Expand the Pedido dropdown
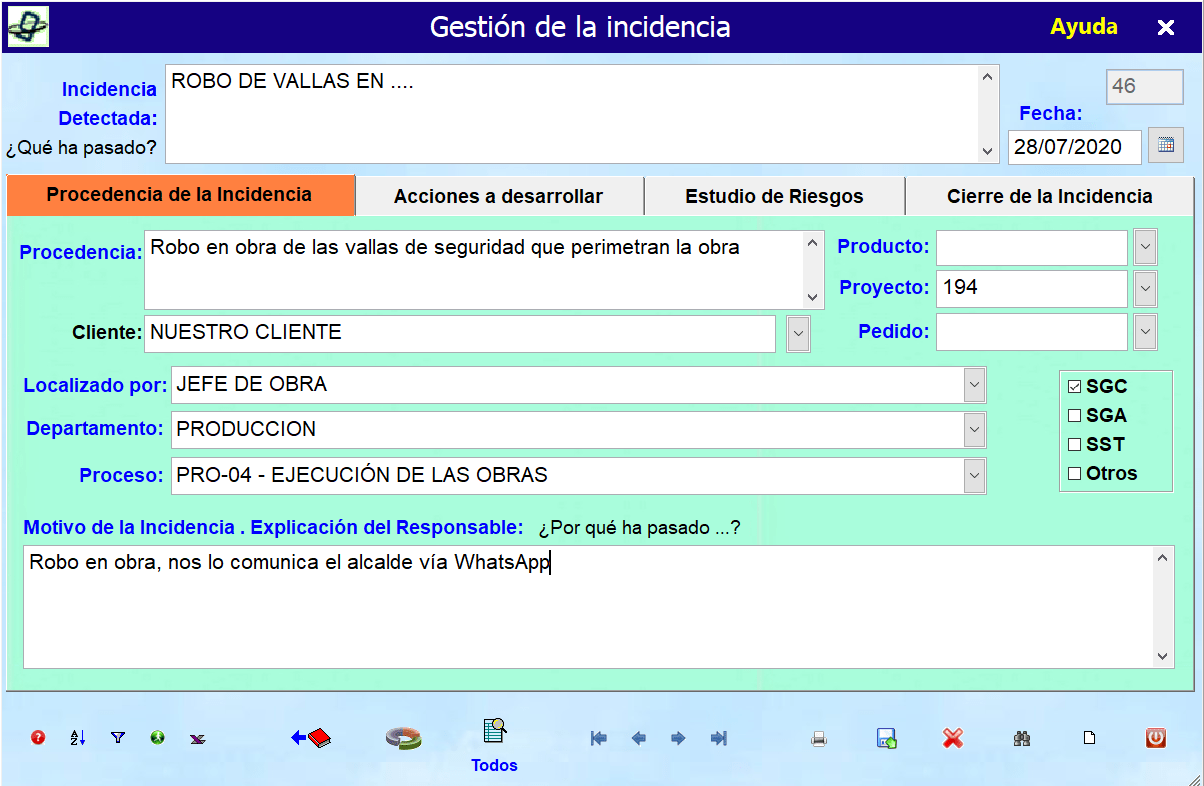Screen dimensions: 1204x786 tap(1146, 332)
